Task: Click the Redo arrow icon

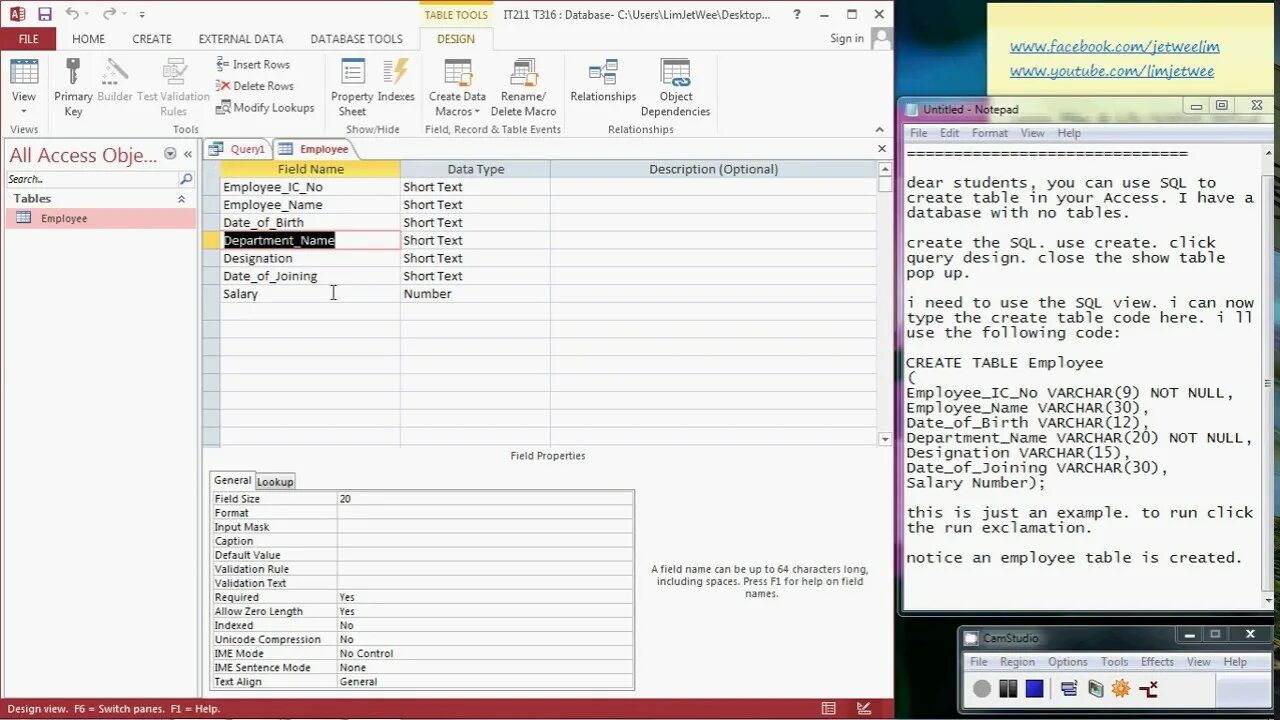Action: click(x=108, y=14)
